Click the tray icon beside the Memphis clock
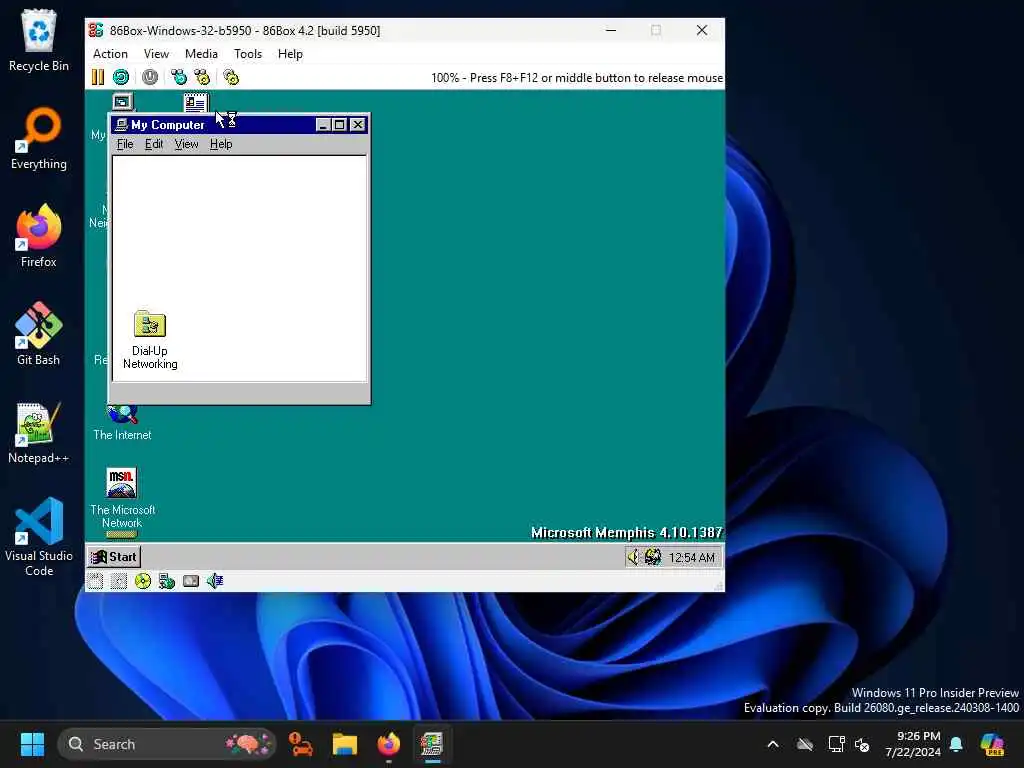This screenshot has height=768, width=1024. click(652, 557)
